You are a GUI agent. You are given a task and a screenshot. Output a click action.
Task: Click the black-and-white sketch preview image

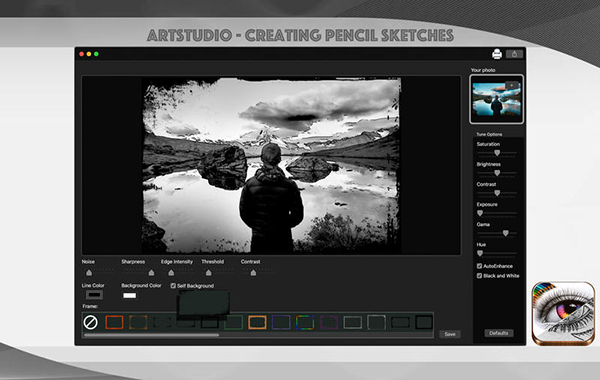(271, 165)
